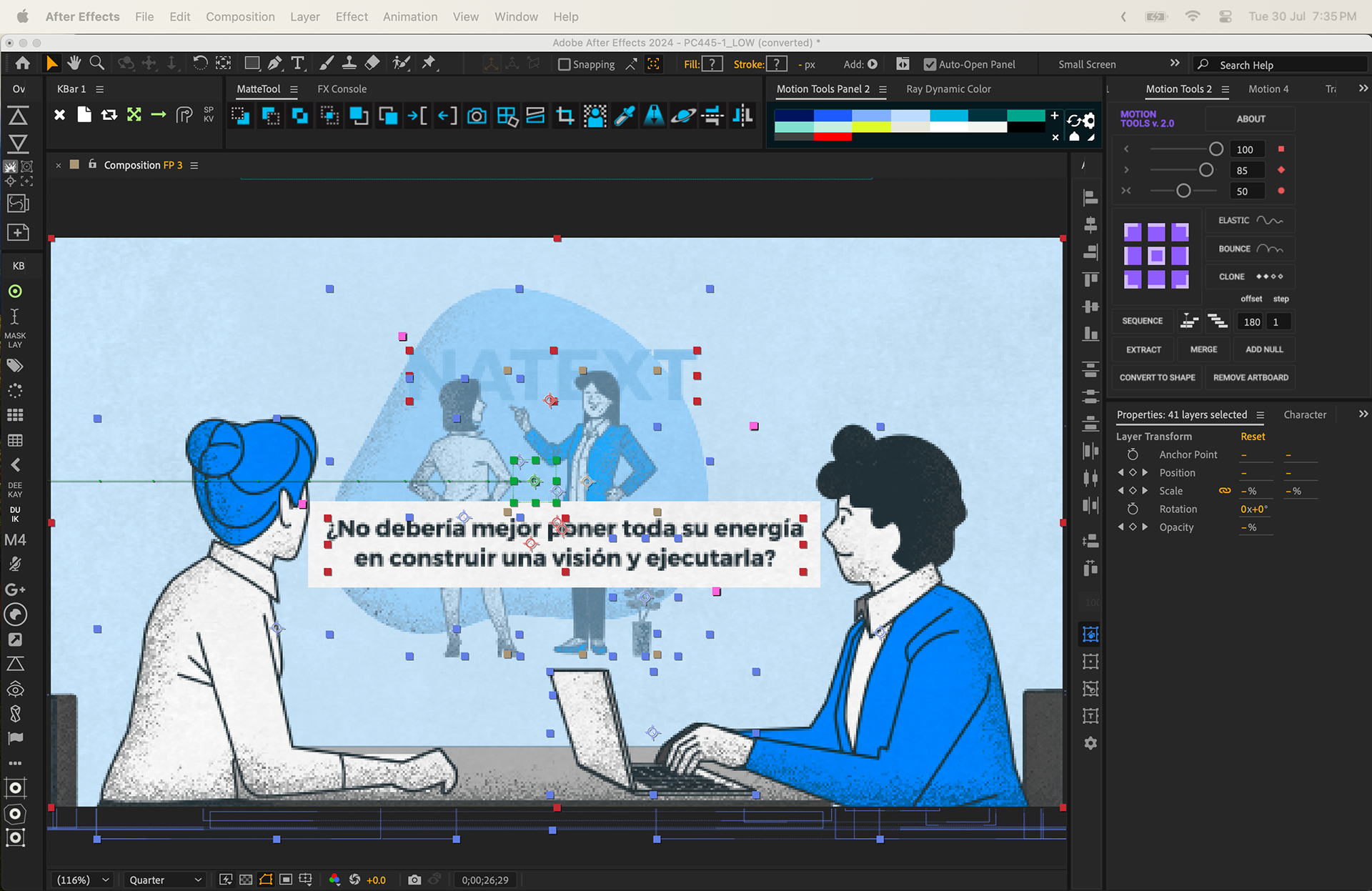Screen dimensions: 1372x891
Task: Switch to the FX Console tab
Action: click(x=342, y=89)
